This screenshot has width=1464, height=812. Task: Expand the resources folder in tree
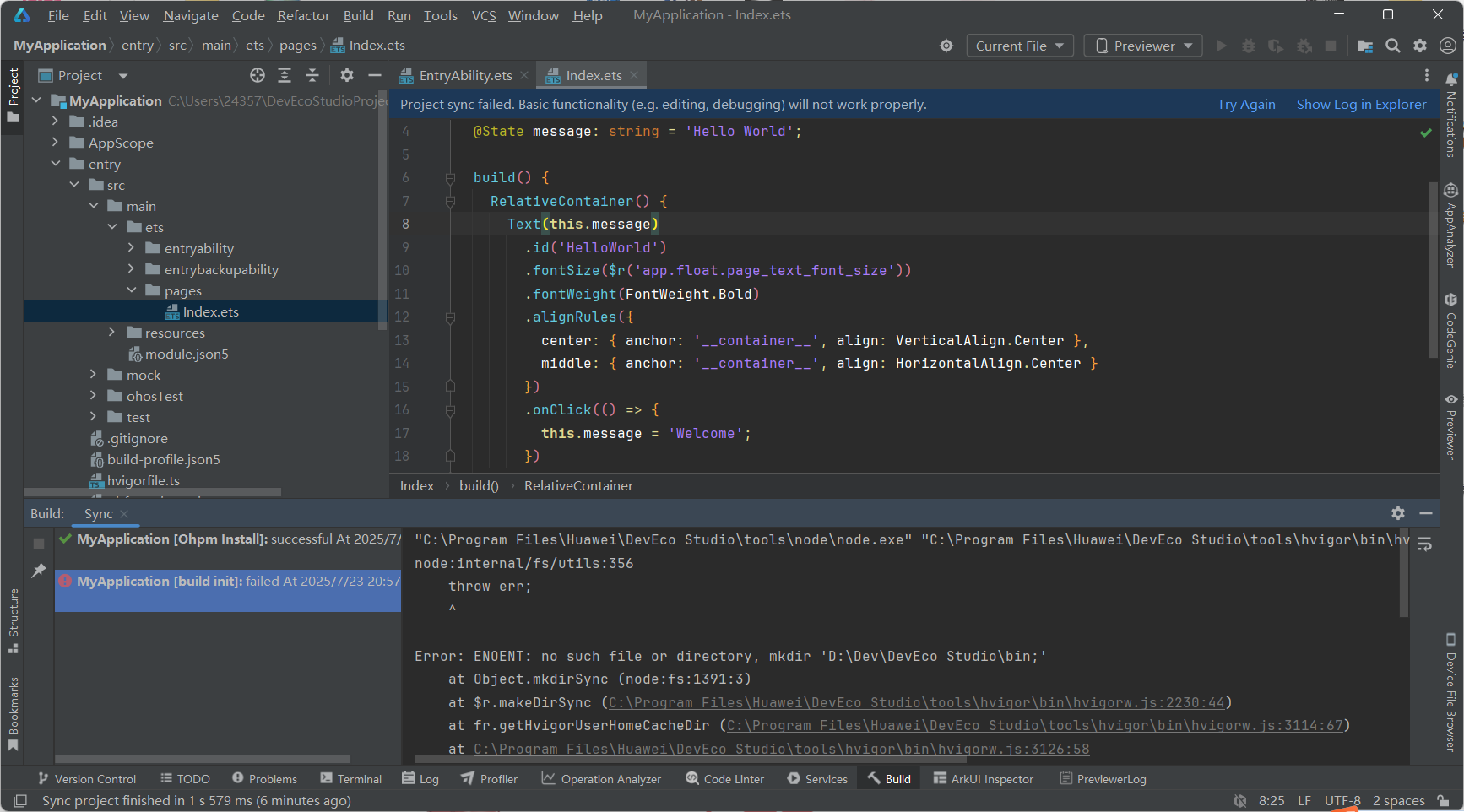click(111, 333)
